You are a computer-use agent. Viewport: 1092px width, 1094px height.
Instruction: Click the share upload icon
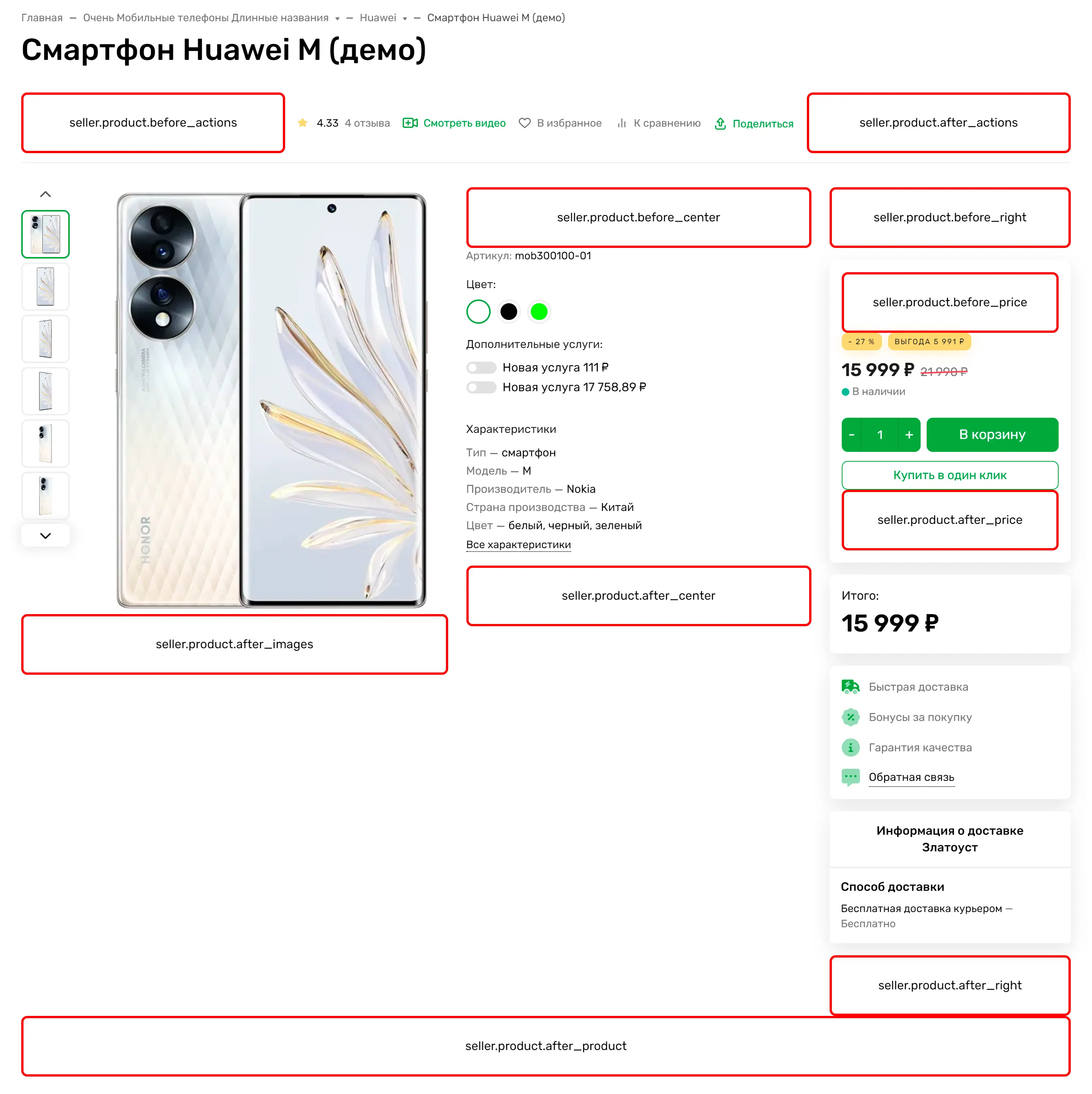[x=720, y=124]
